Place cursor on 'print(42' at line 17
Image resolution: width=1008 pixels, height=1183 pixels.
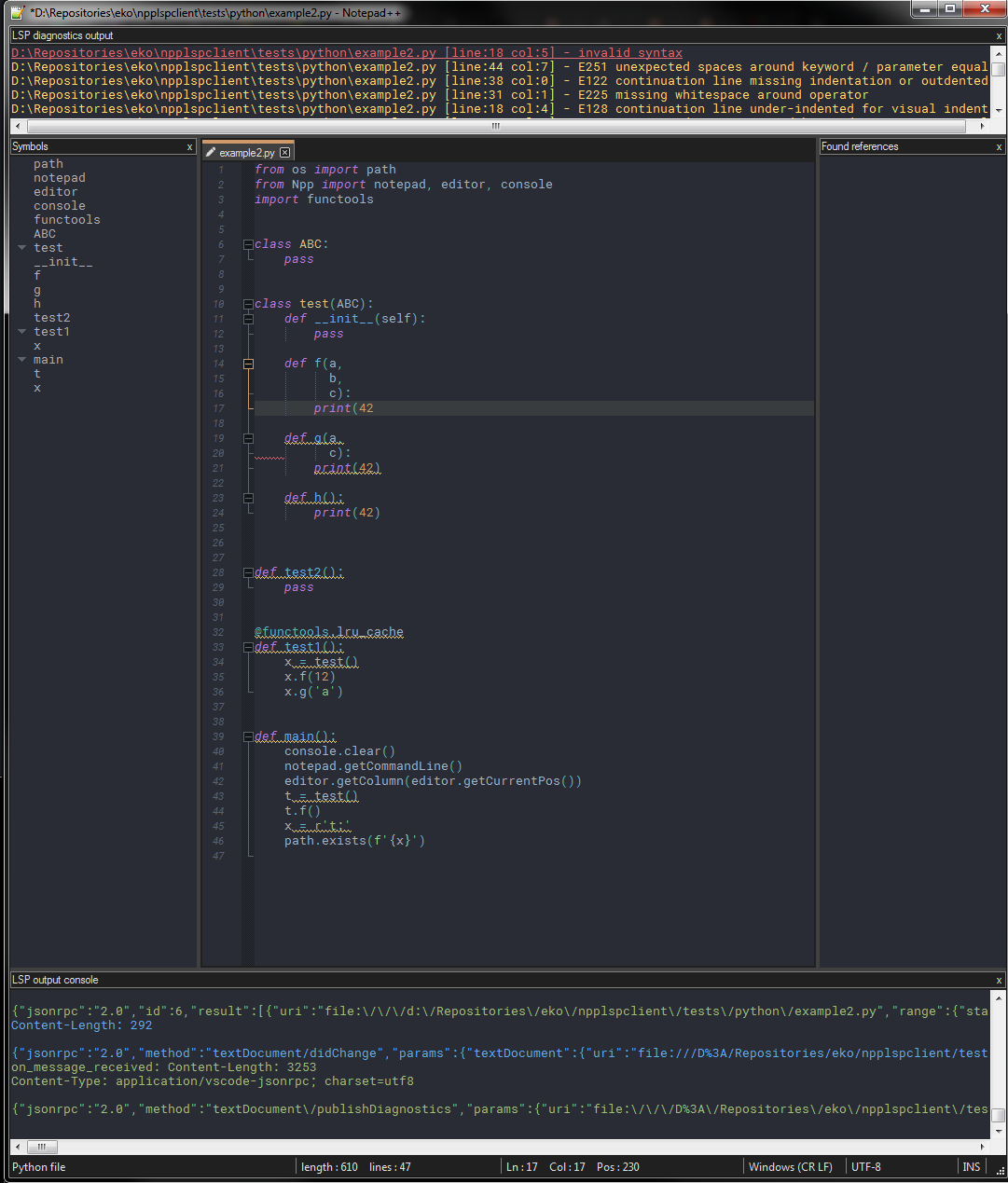(x=344, y=408)
